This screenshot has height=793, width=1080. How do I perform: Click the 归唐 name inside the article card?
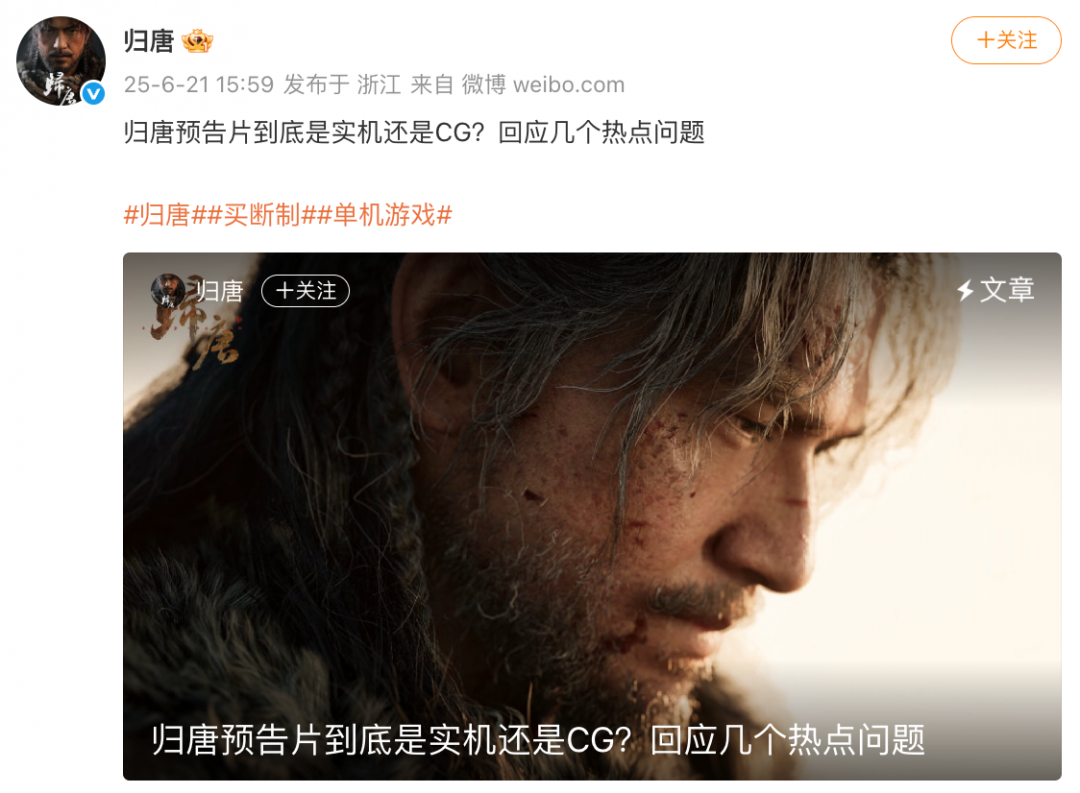point(219,291)
